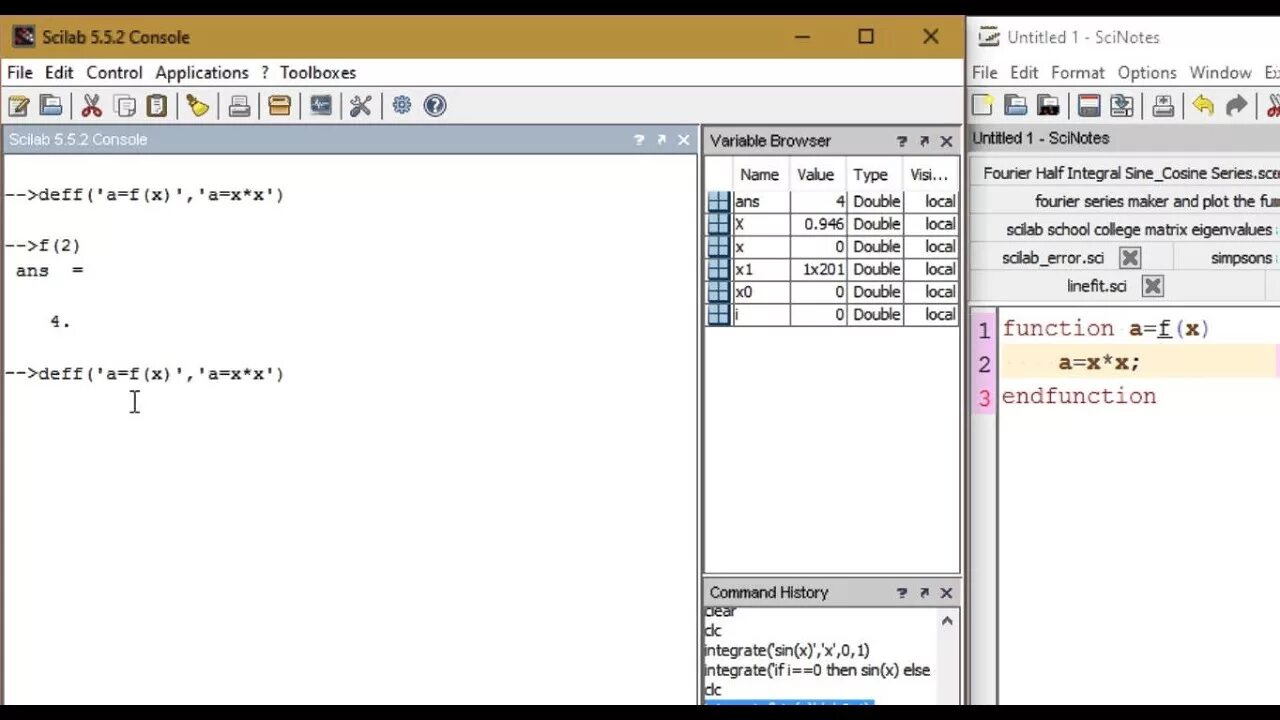Screen dimensions: 1280x720
Task: Click the console Open file icon
Action: click(x=51, y=105)
